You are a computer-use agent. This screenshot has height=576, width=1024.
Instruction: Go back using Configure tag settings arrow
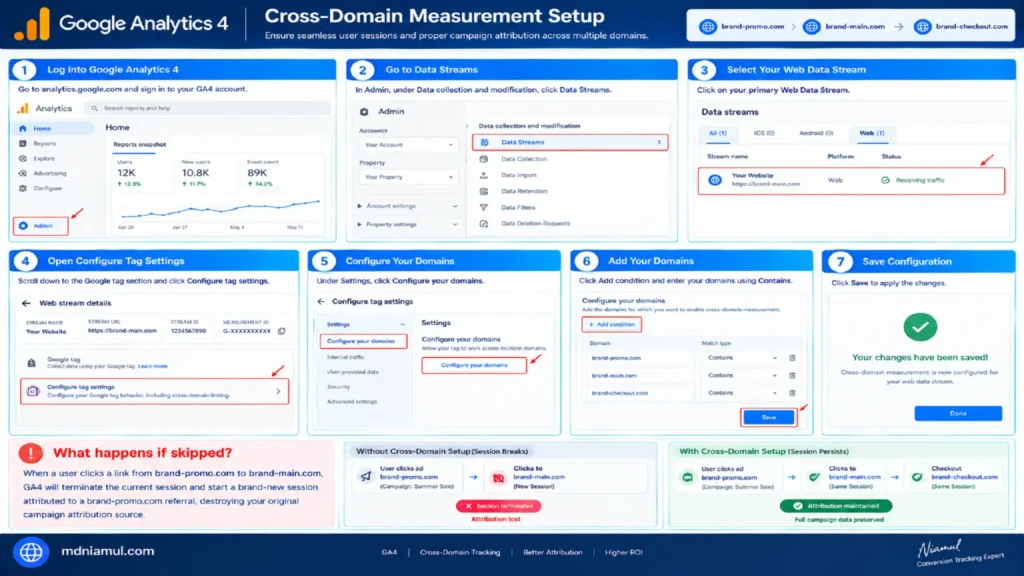(x=321, y=302)
